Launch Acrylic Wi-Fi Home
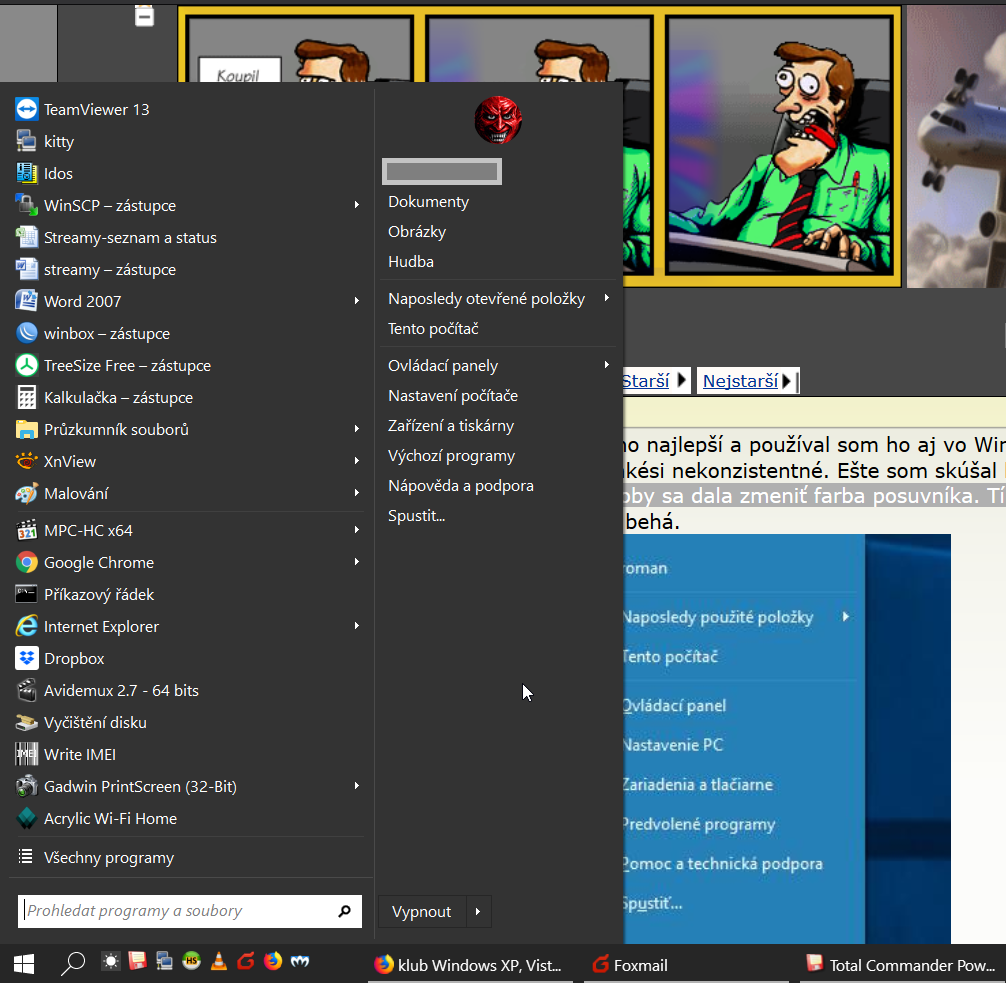The image size is (1006, 983). [188, 819]
